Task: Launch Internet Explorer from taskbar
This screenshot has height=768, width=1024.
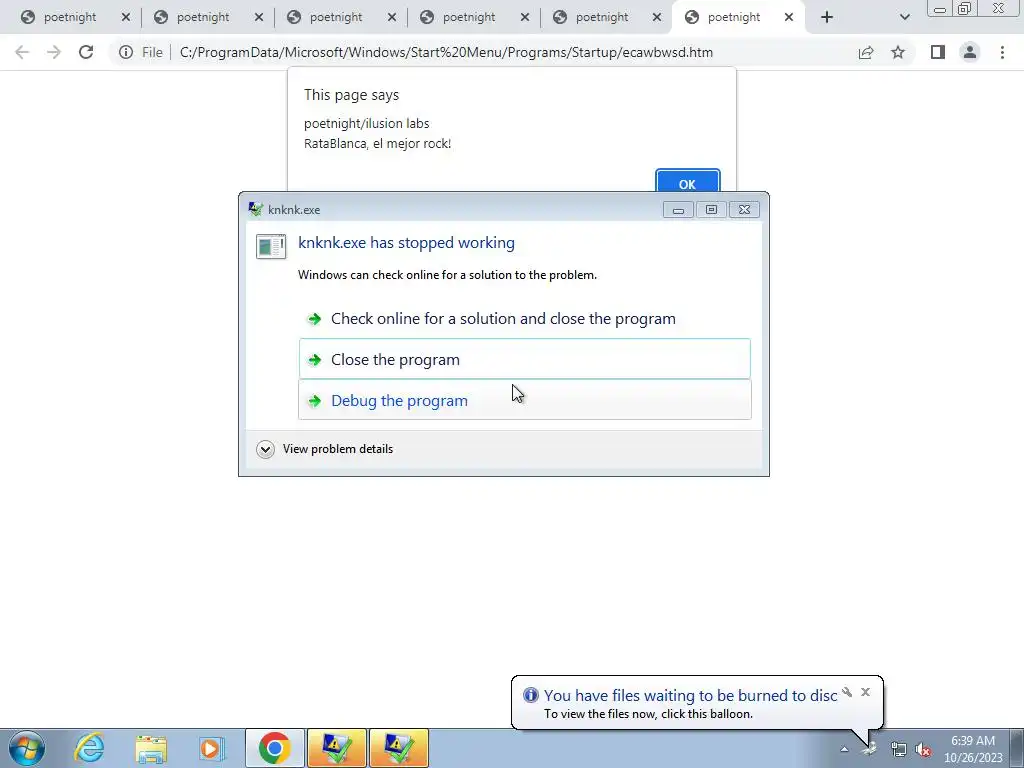Action: 89,748
